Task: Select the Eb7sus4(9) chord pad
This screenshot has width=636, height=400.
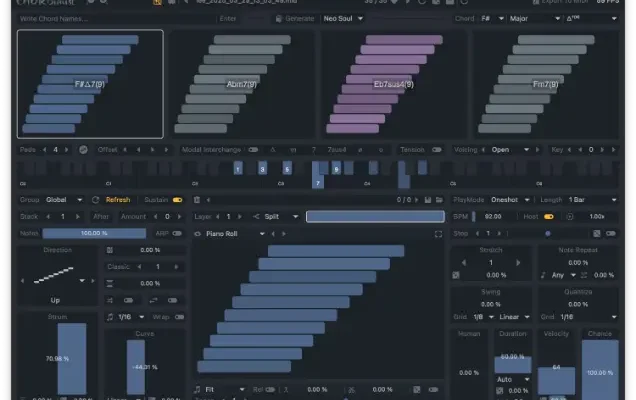Action: click(x=397, y=83)
